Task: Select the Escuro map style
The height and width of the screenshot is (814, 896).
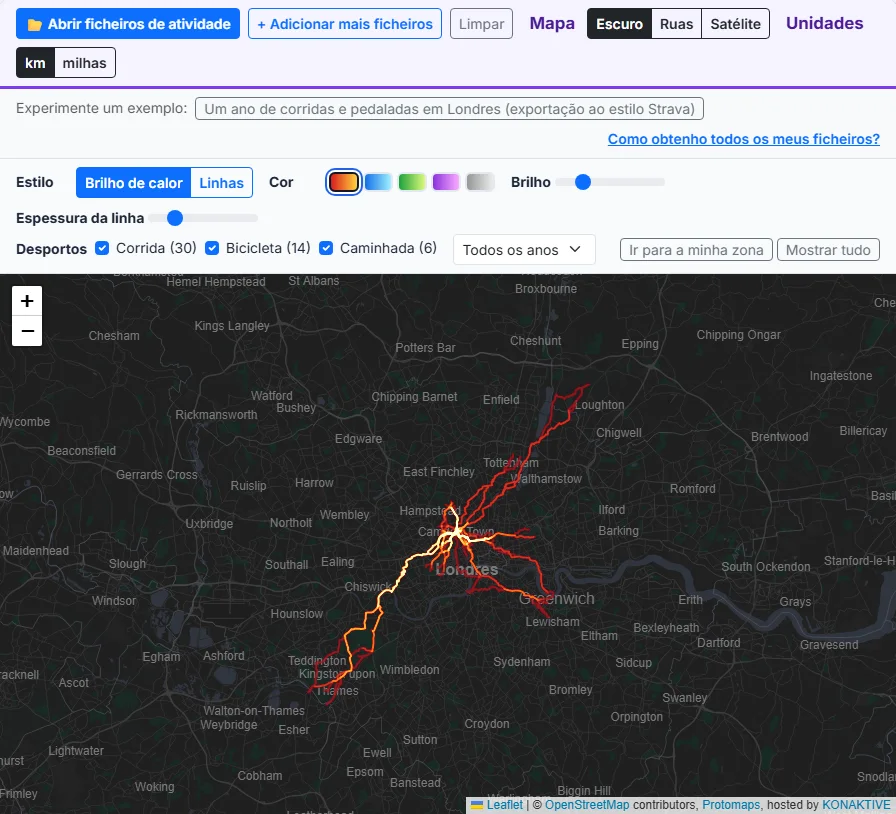Action: (x=619, y=24)
